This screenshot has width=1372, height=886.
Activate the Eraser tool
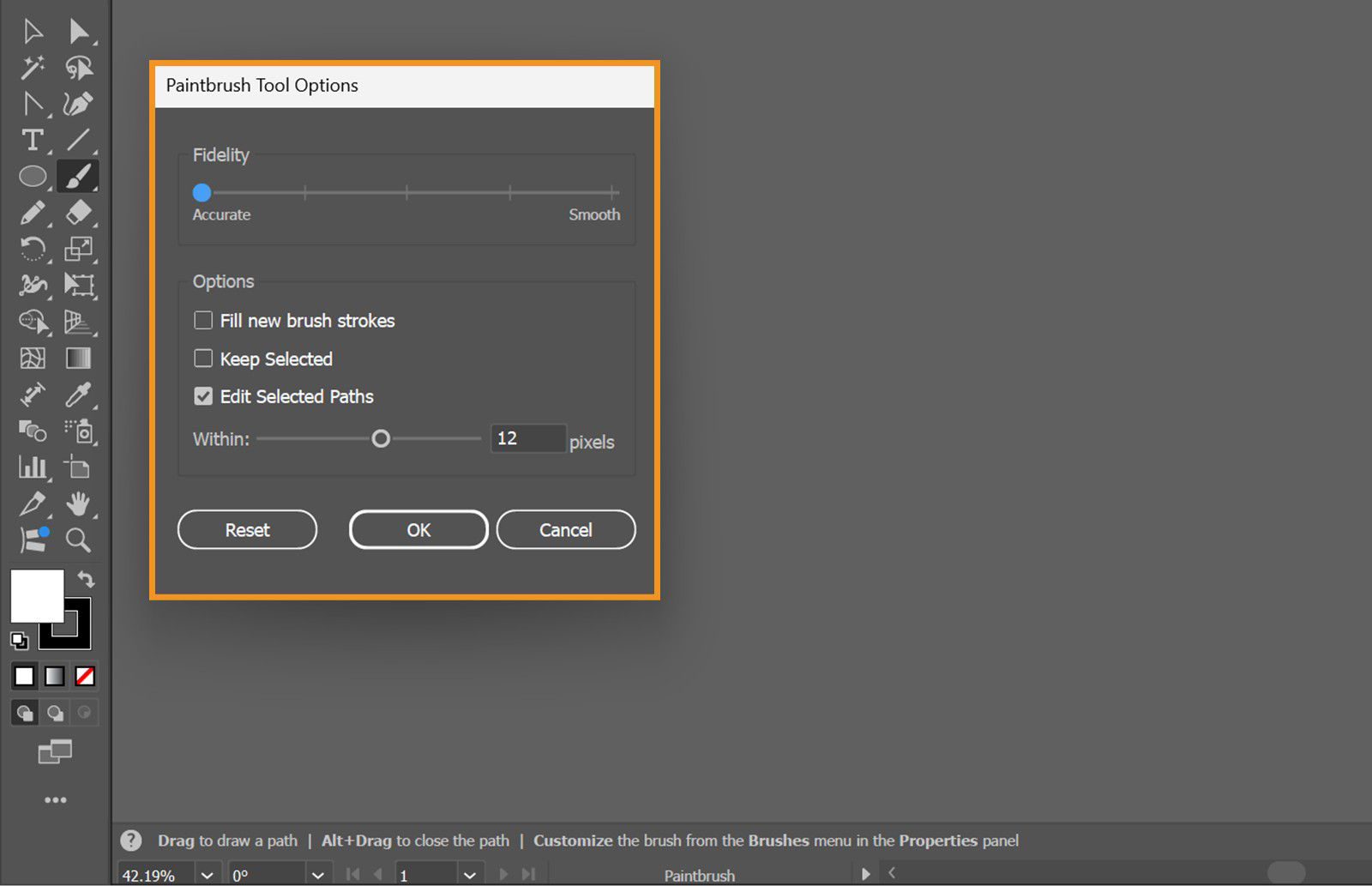(81, 212)
